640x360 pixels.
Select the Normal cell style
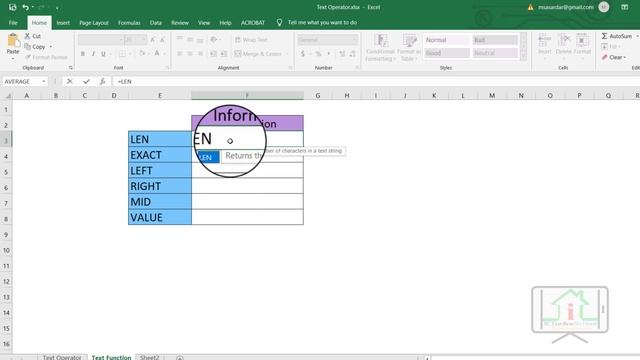tap(447, 40)
